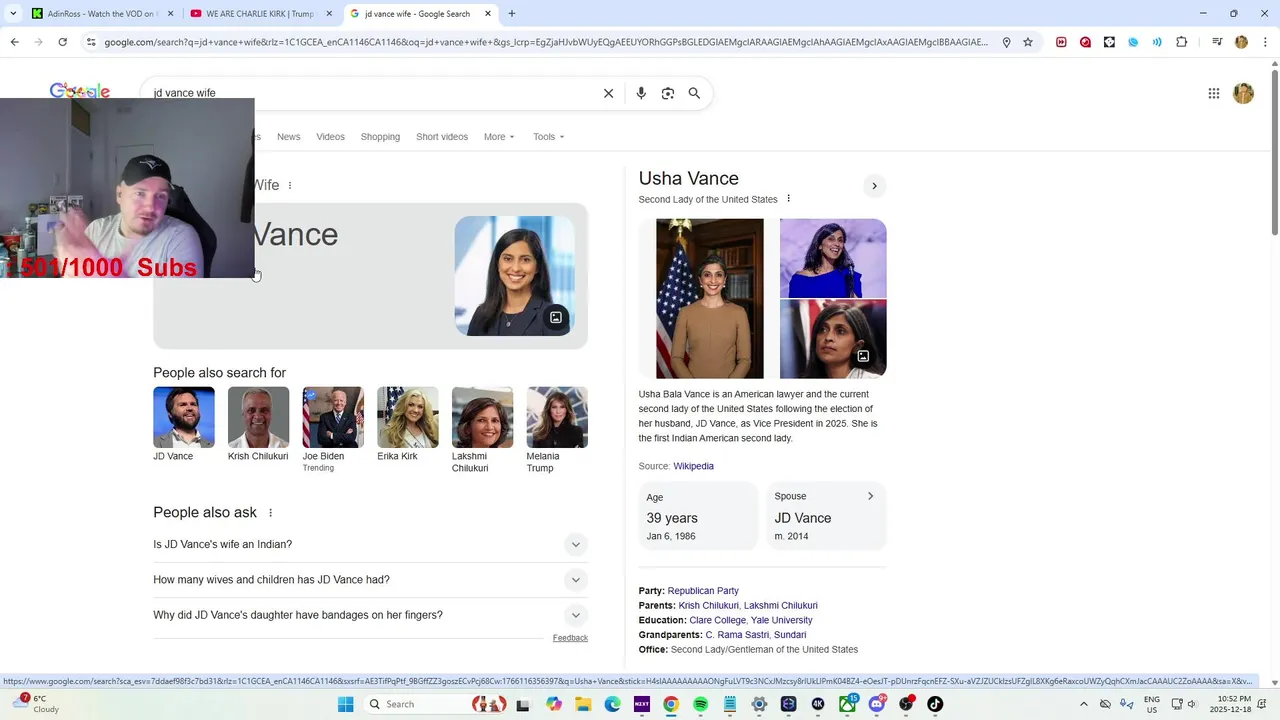The width and height of the screenshot is (1280, 720).
Task: Open options dots beside People also ask
Action: [270, 513]
